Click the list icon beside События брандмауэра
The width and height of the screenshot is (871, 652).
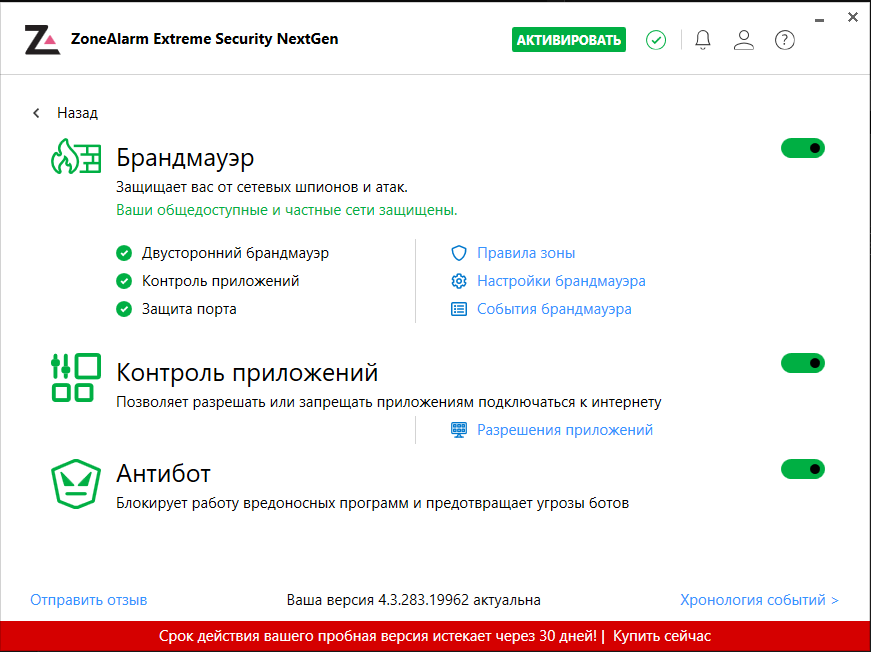point(459,309)
